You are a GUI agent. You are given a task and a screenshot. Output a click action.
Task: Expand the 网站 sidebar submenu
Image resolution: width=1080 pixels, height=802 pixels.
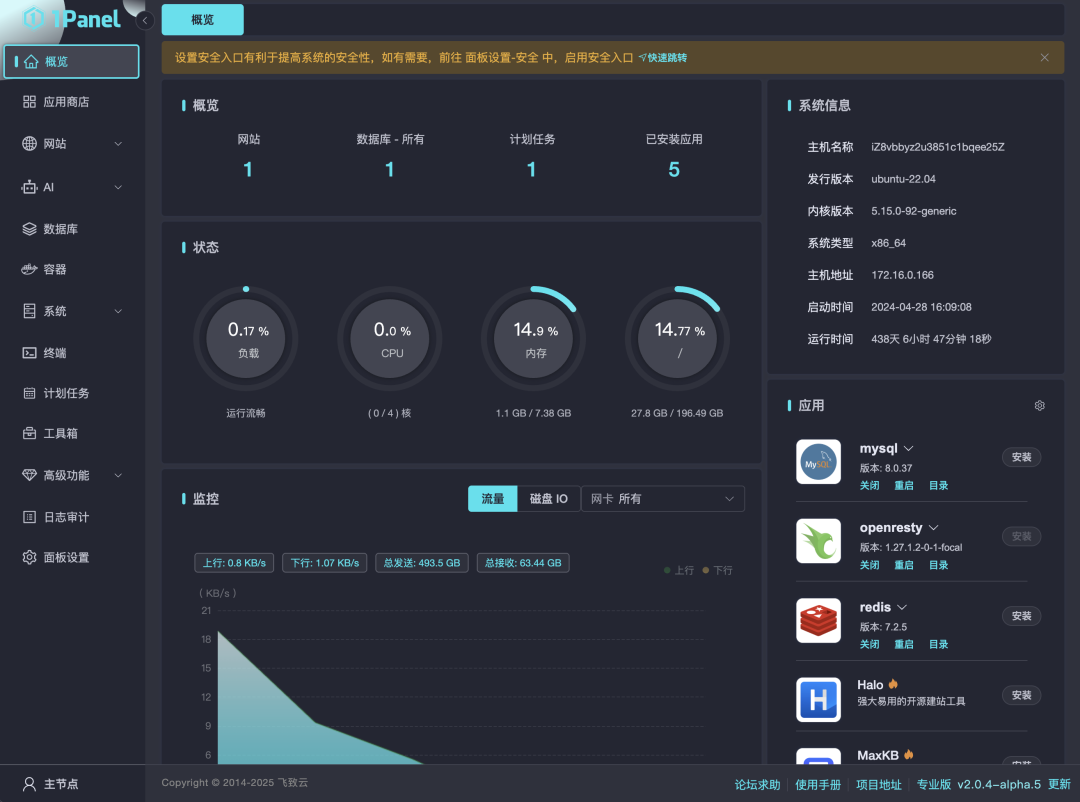point(118,144)
